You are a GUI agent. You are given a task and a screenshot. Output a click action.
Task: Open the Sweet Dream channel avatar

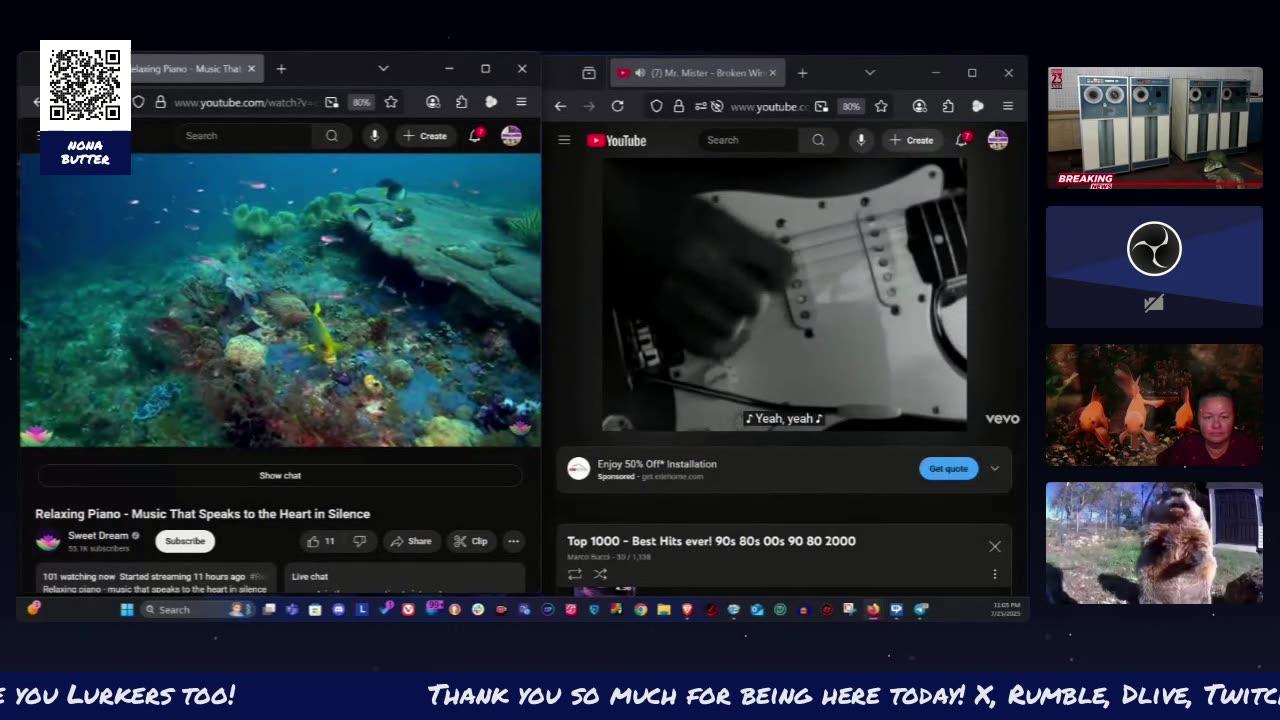(47, 541)
